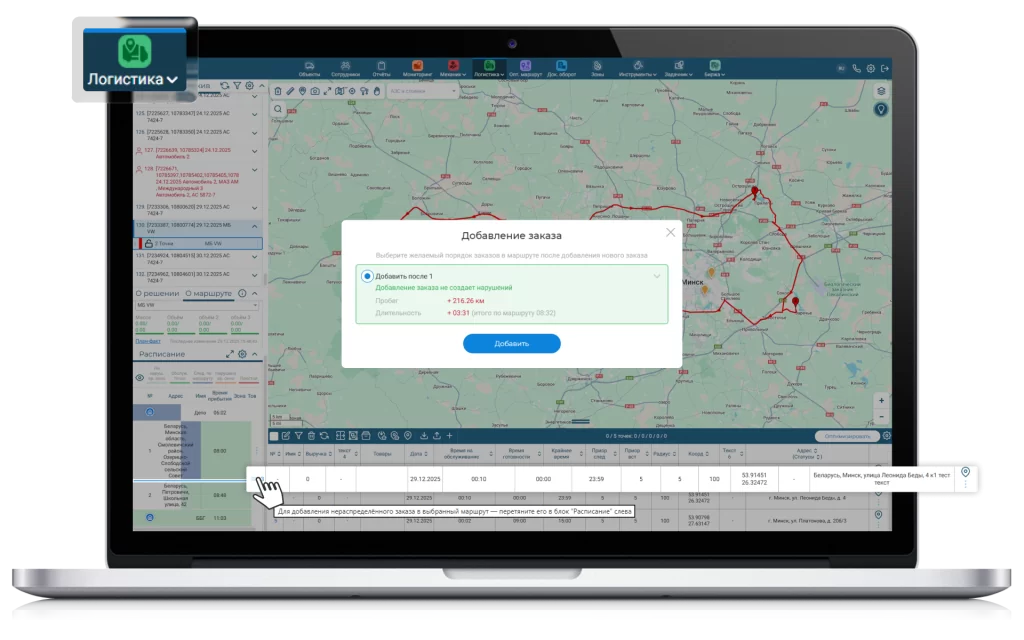Click the trash icon in orders toolbar

310,436
